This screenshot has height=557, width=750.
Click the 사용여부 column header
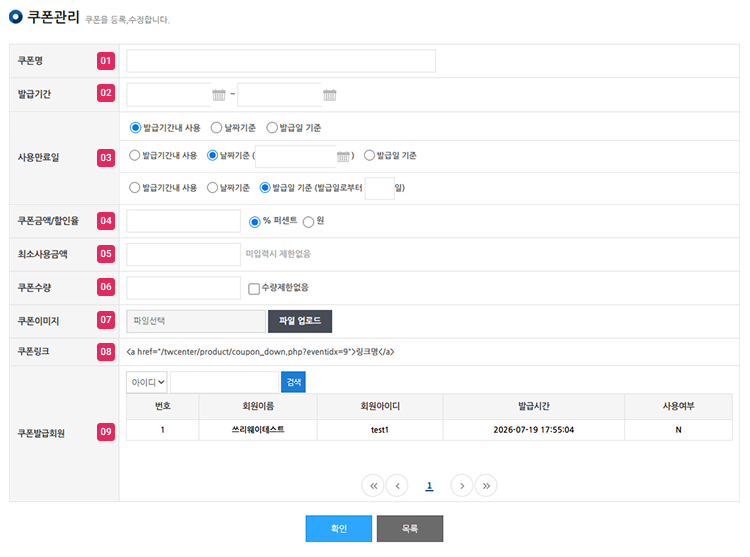tap(678, 406)
